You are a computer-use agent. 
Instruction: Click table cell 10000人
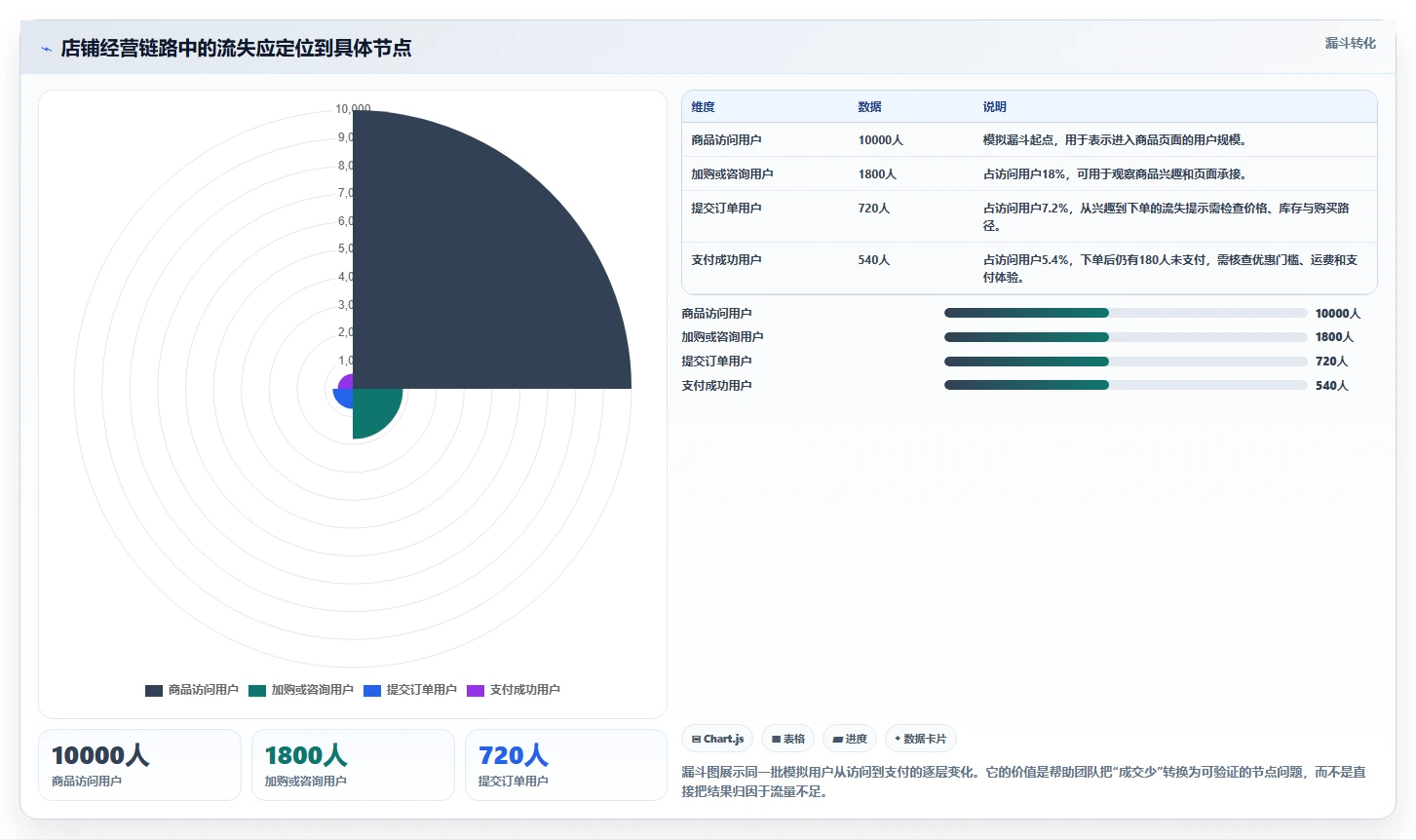click(880, 140)
